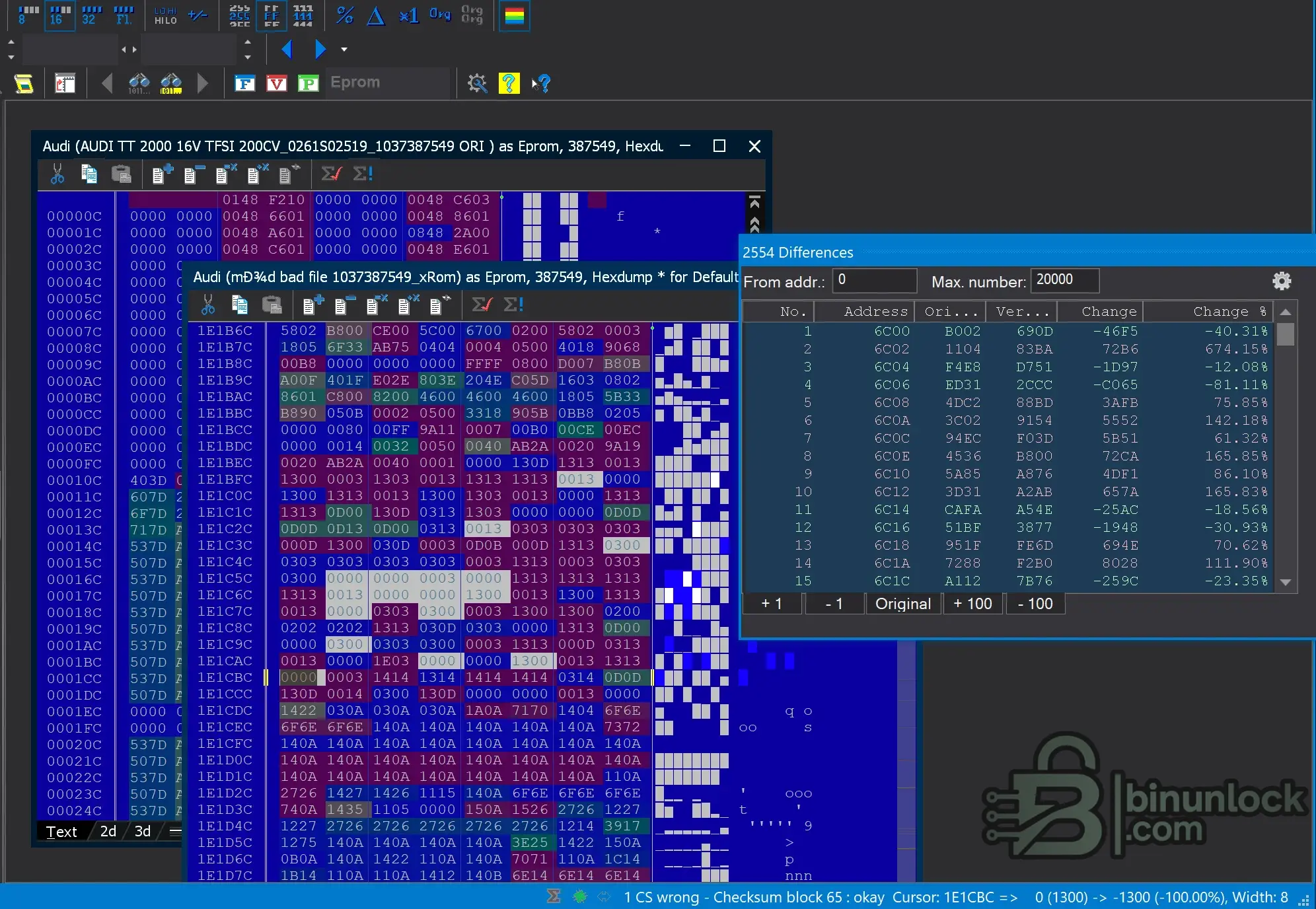Viewport: 1316px width, 909px height.
Task: Copy selection in ORI hexdump window
Action: pyautogui.click(x=89, y=174)
